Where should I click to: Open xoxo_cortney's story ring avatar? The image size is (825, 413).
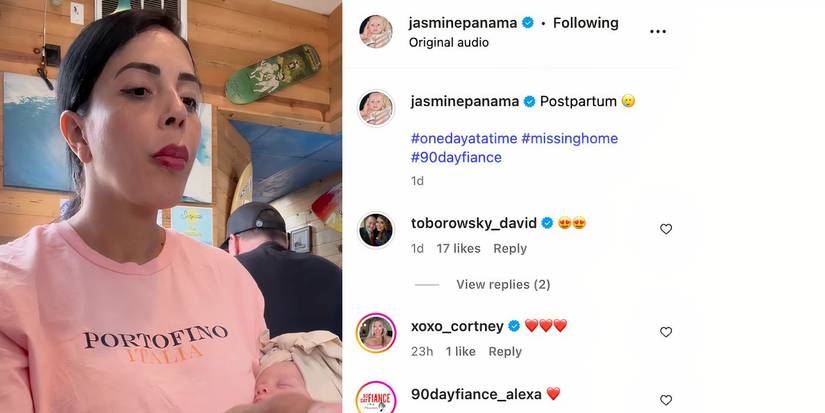[376, 333]
